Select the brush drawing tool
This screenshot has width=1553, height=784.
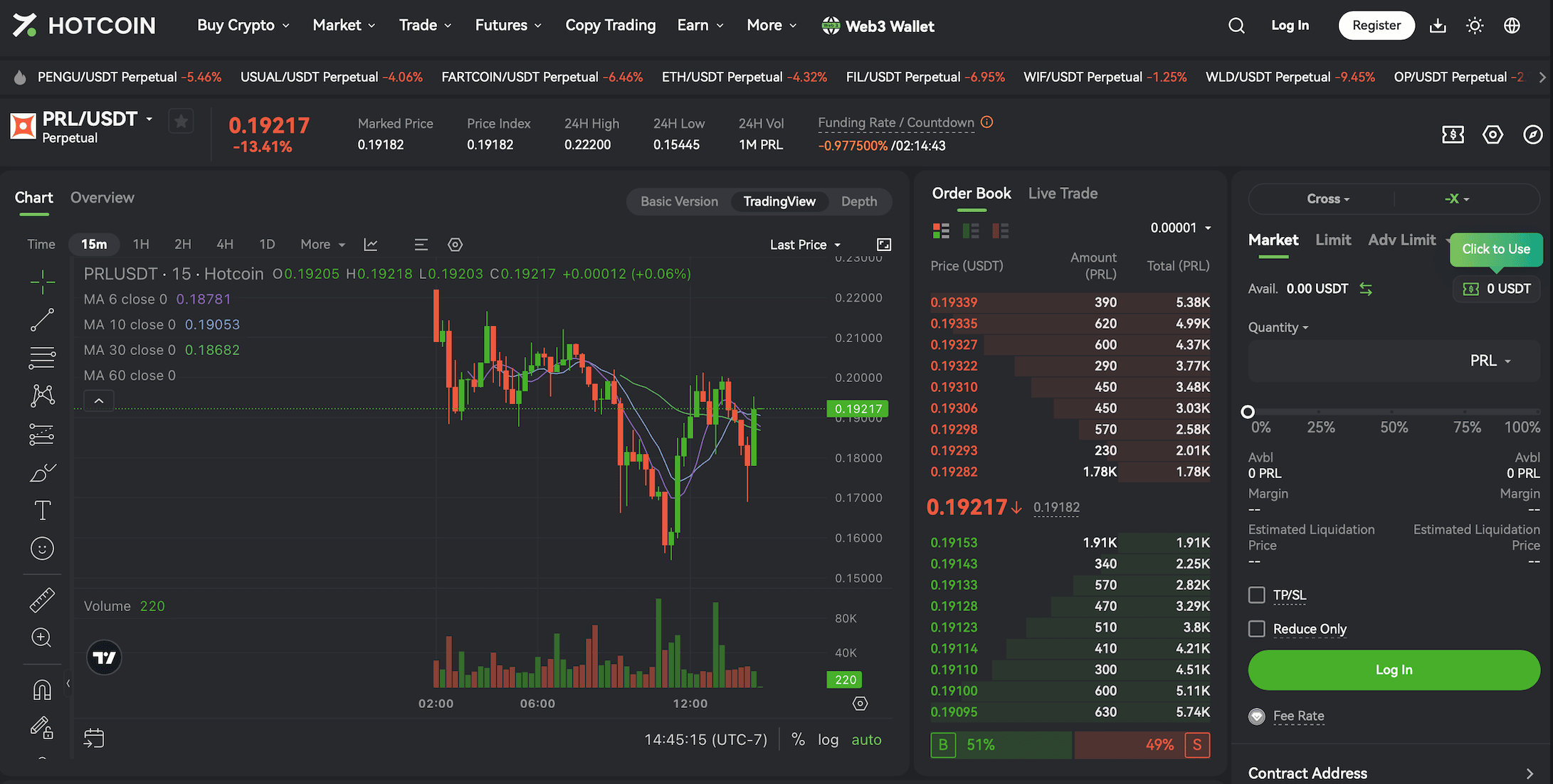coord(42,472)
